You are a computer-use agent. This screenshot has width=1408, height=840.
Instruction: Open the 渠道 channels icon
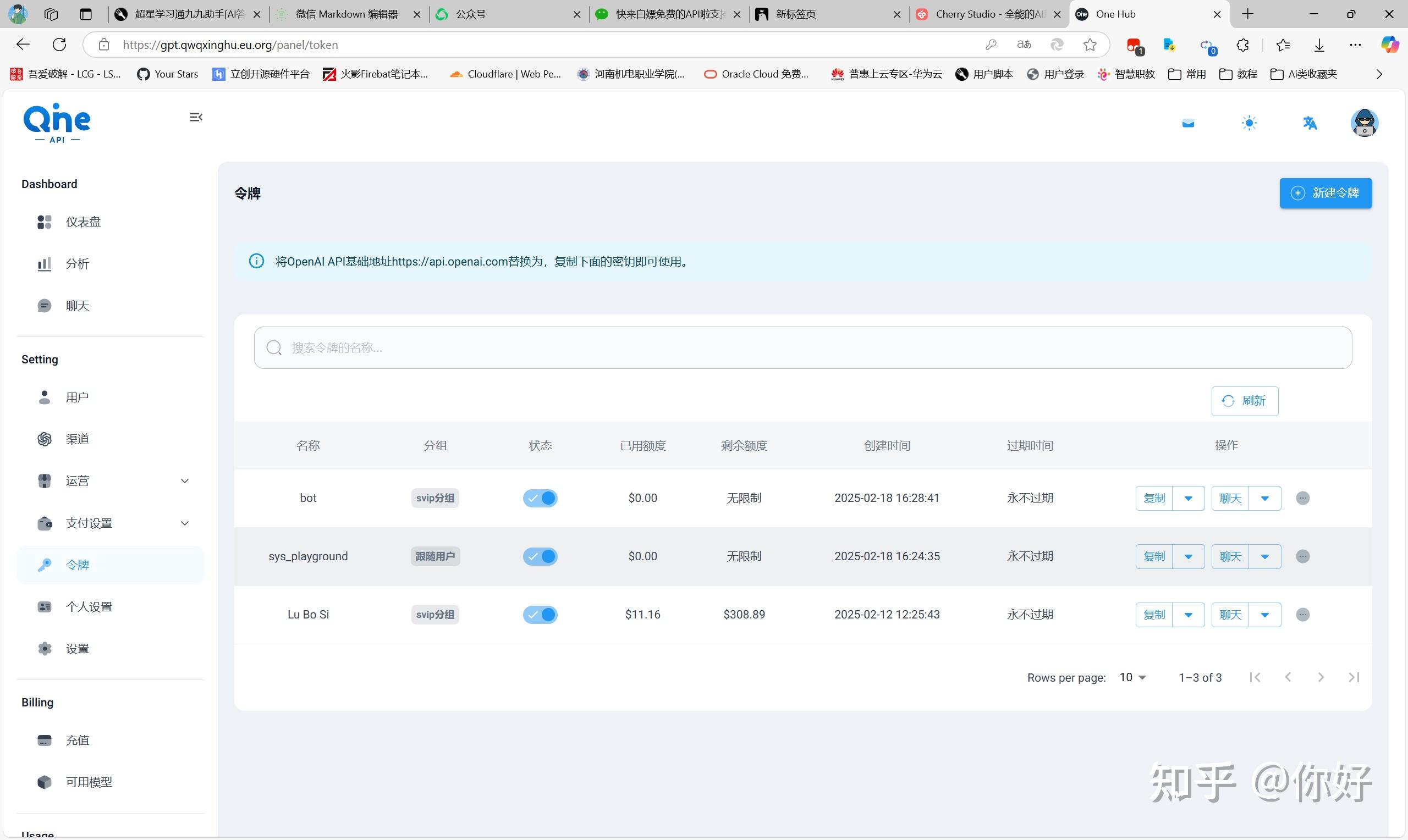45,439
